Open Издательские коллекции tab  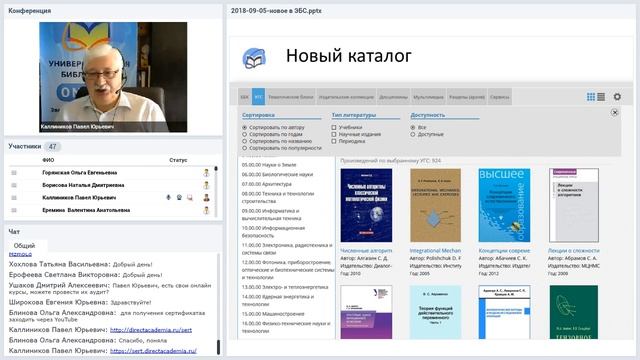pyautogui.click(x=346, y=97)
